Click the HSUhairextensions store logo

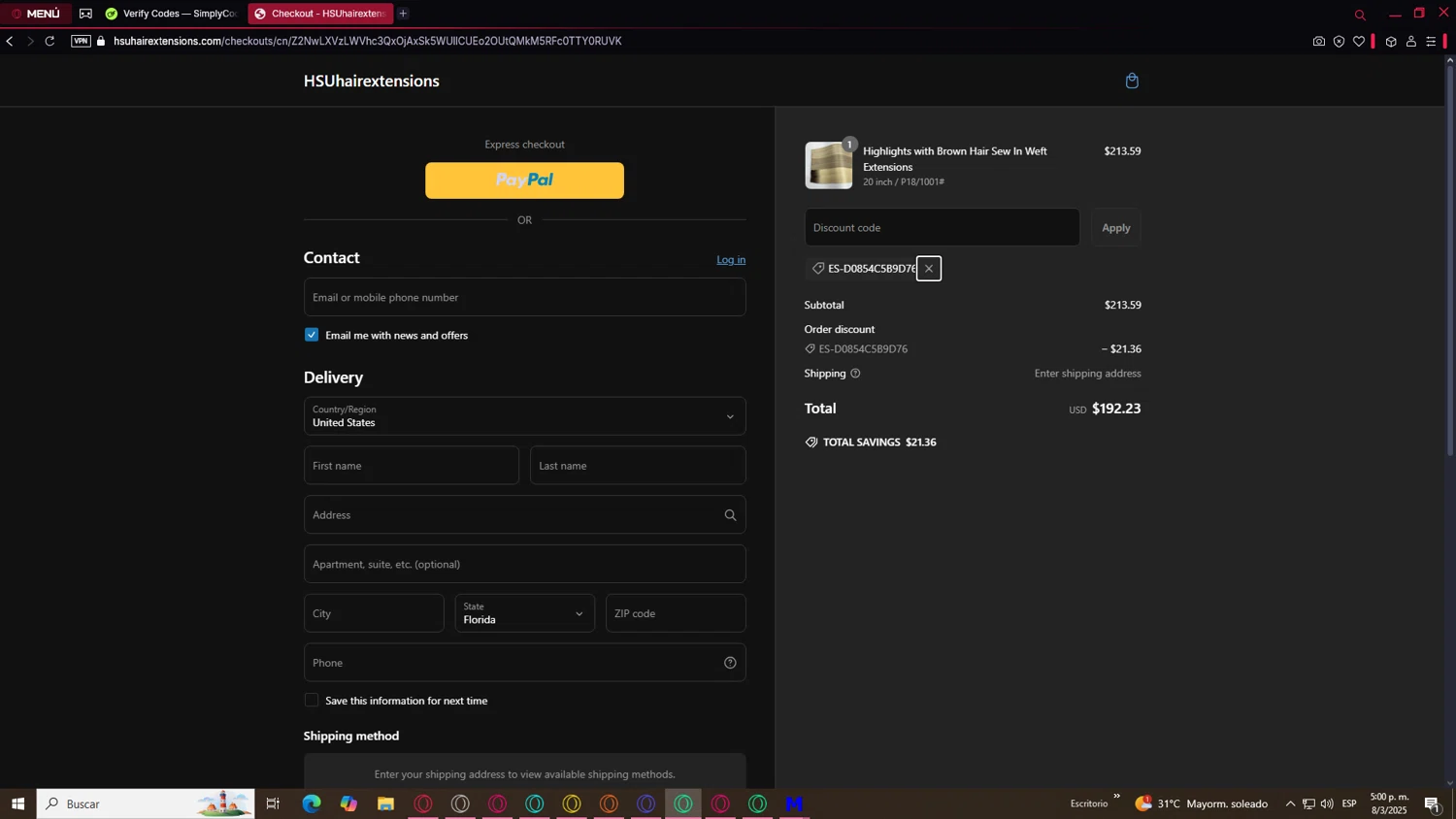pyautogui.click(x=371, y=81)
